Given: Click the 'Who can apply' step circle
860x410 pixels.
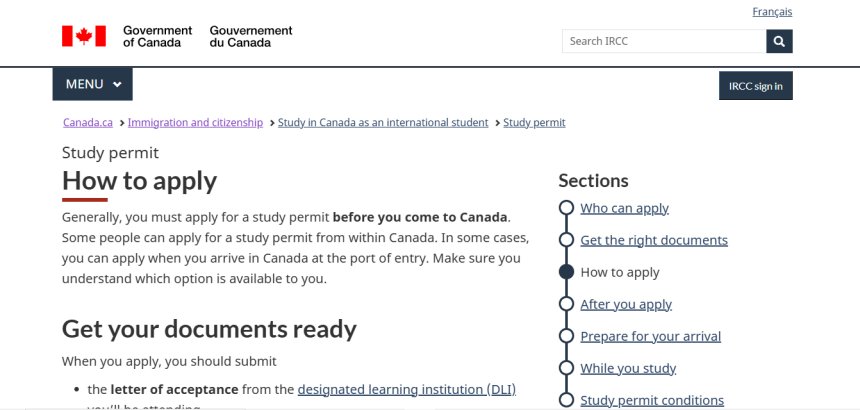Looking at the screenshot, I should click(566, 208).
